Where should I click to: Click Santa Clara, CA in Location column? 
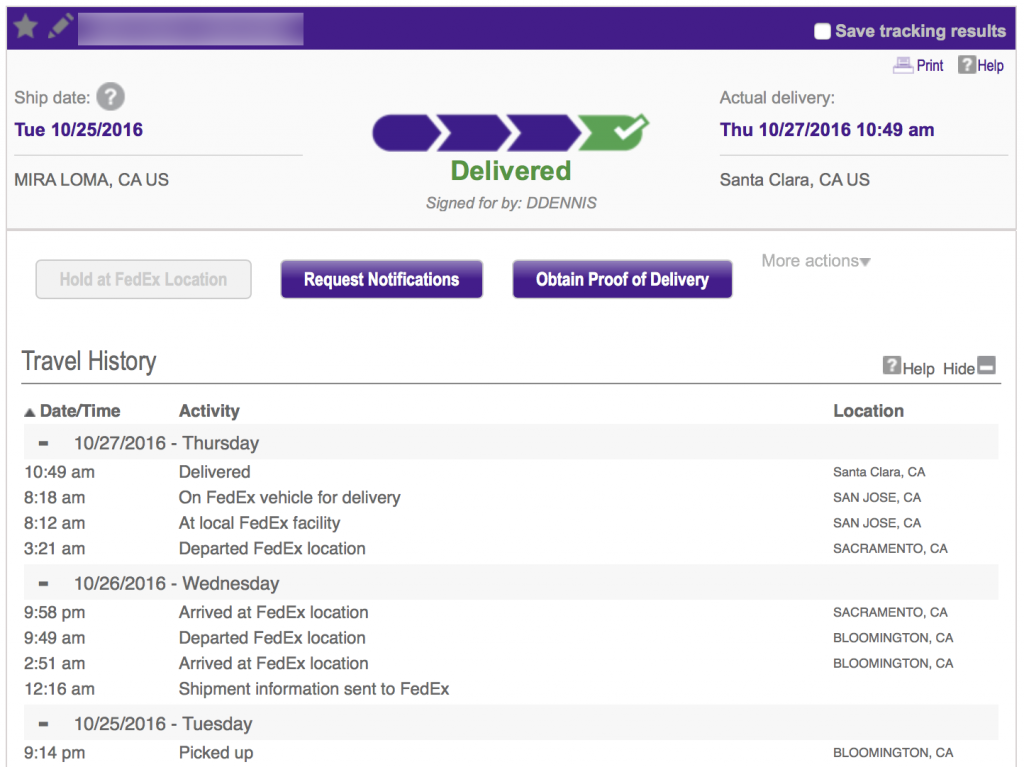pyautogui.click(x=878, y=472)
